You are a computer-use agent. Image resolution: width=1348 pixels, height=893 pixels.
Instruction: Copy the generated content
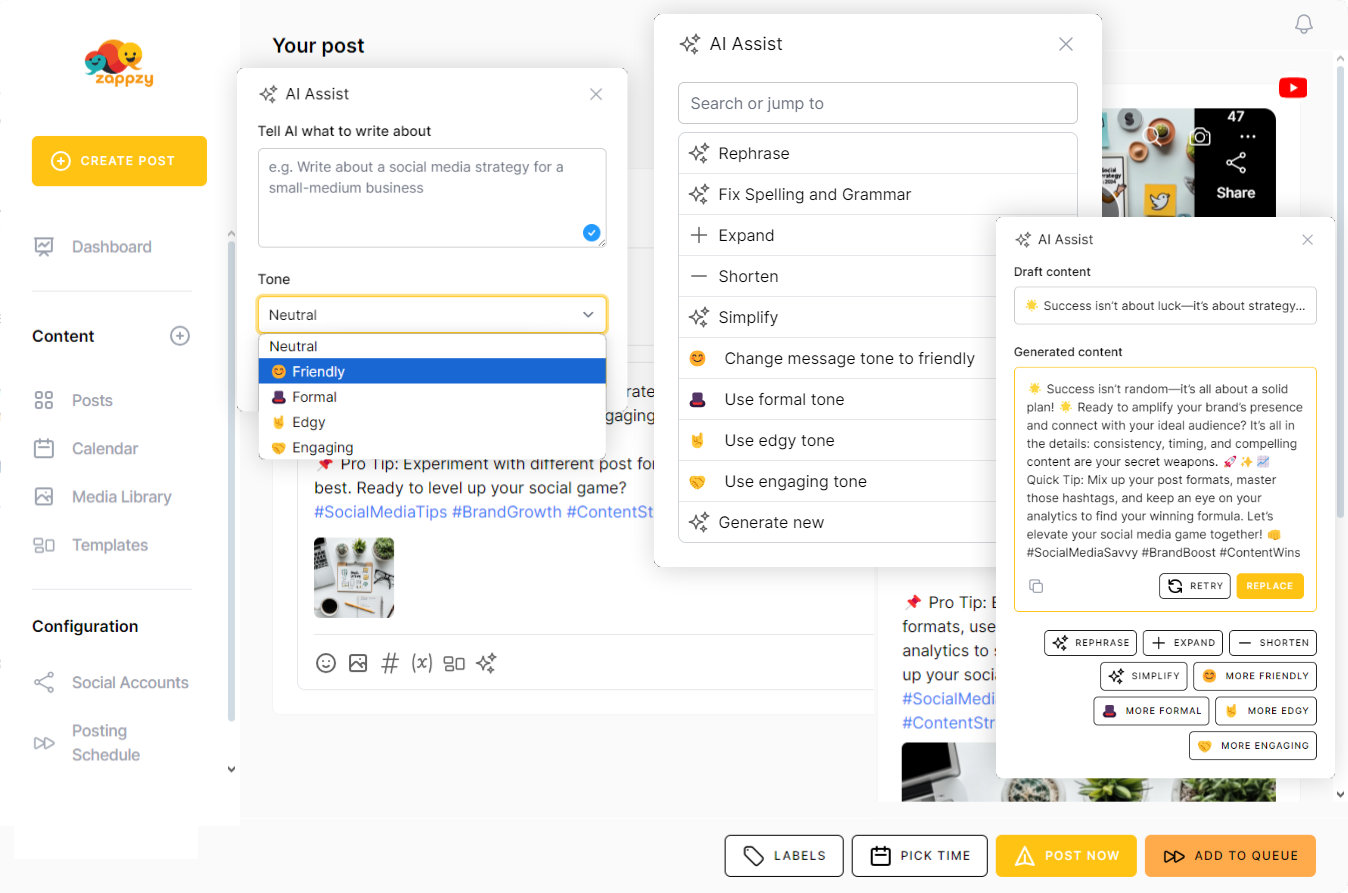point(1036,586)
